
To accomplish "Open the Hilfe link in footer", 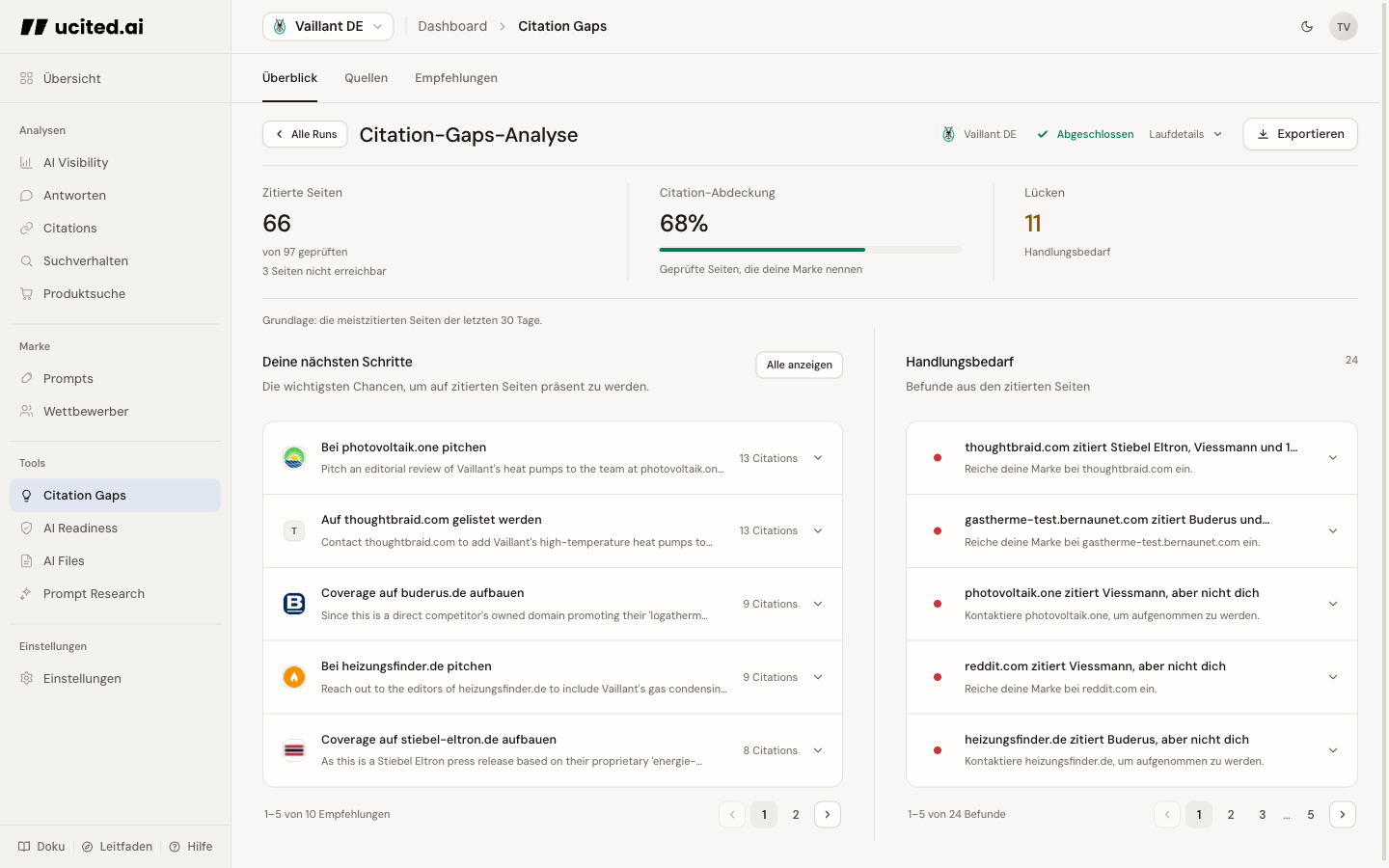I will (x=191, y=847).
